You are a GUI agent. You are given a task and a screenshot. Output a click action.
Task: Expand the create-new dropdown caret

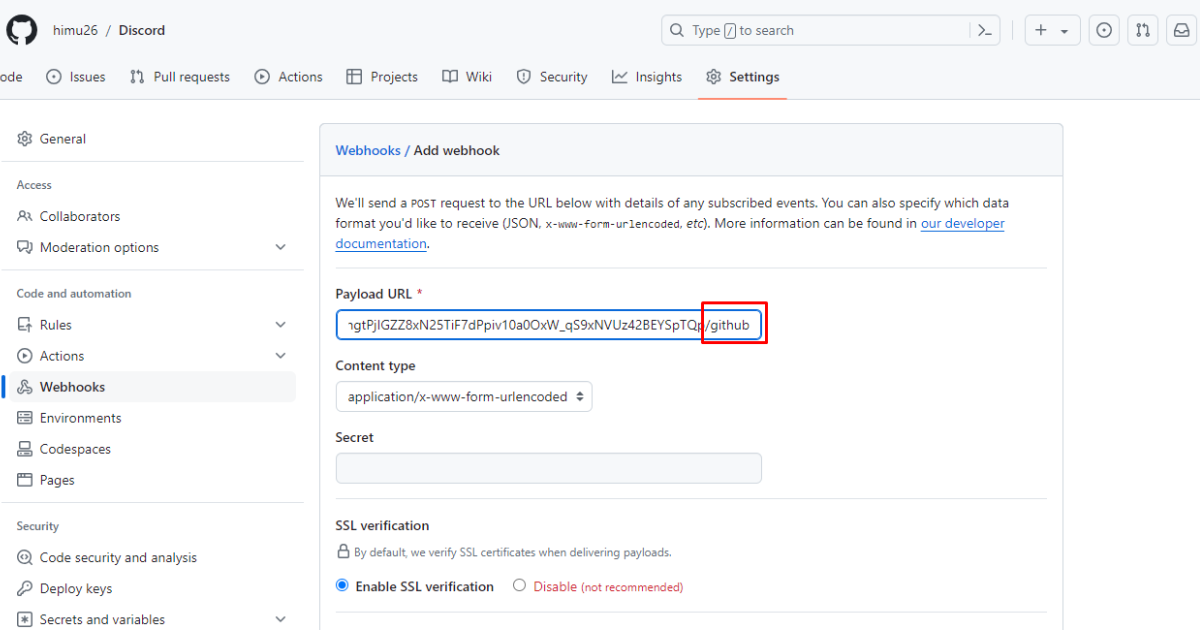point(1064,31)
